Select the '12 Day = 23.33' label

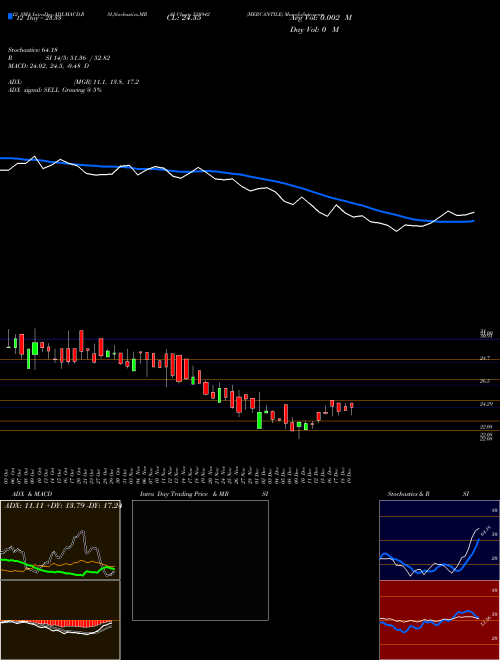(38, 18)
